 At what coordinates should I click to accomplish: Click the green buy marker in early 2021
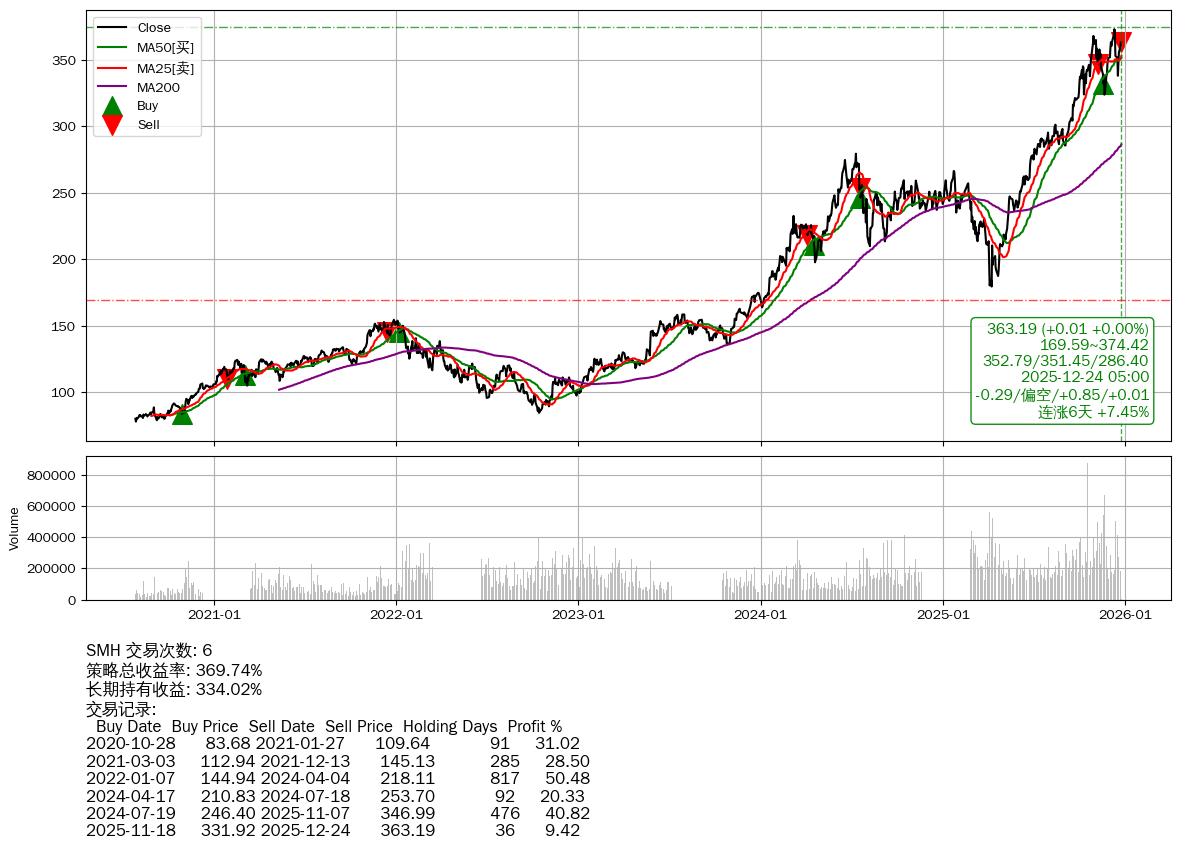(245, 376)
